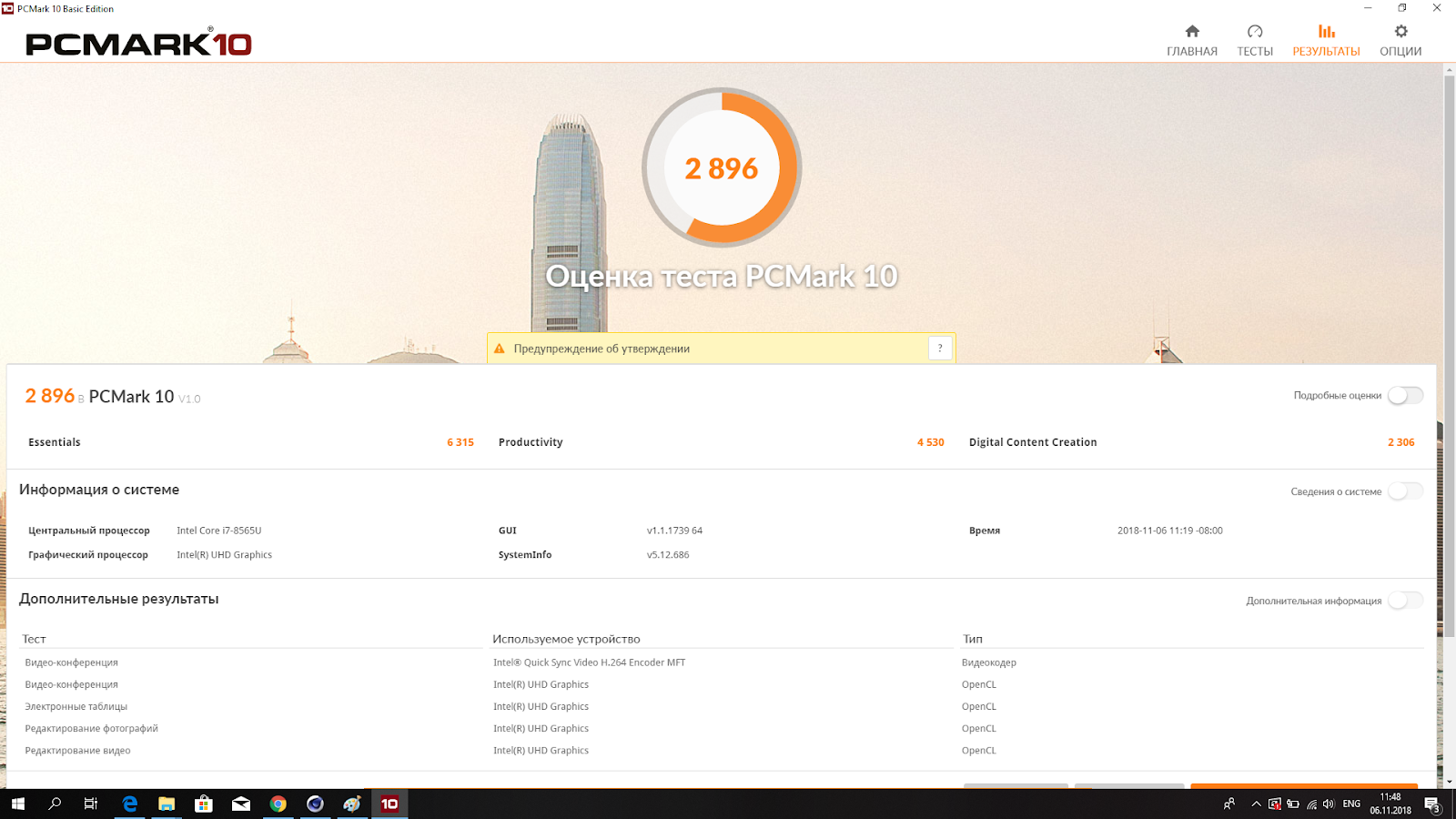This screenshot has height=819, width=1456.
Task: Switch to the ТЕСТЫ tab
Action: tap(1254, 41)
